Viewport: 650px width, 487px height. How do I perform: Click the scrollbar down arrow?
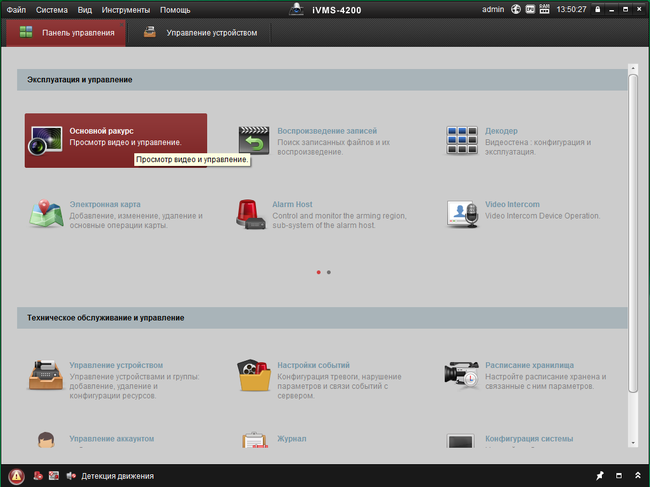tap(633, 443)
